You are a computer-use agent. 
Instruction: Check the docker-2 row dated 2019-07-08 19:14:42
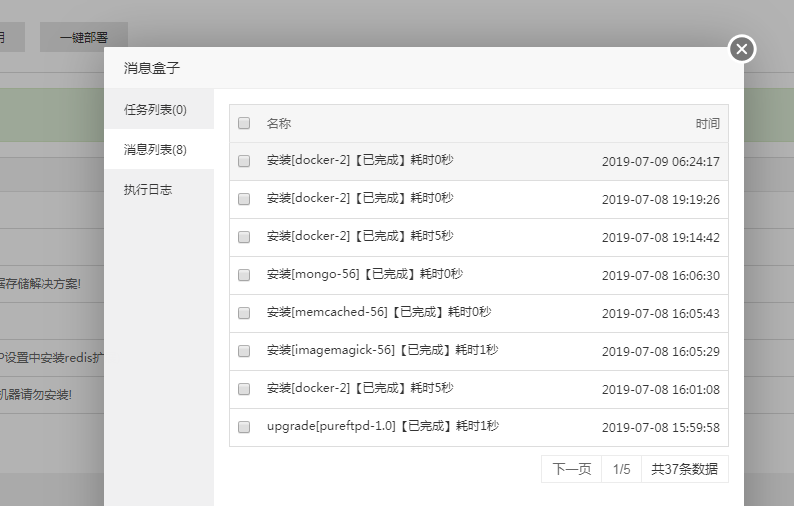244,237
